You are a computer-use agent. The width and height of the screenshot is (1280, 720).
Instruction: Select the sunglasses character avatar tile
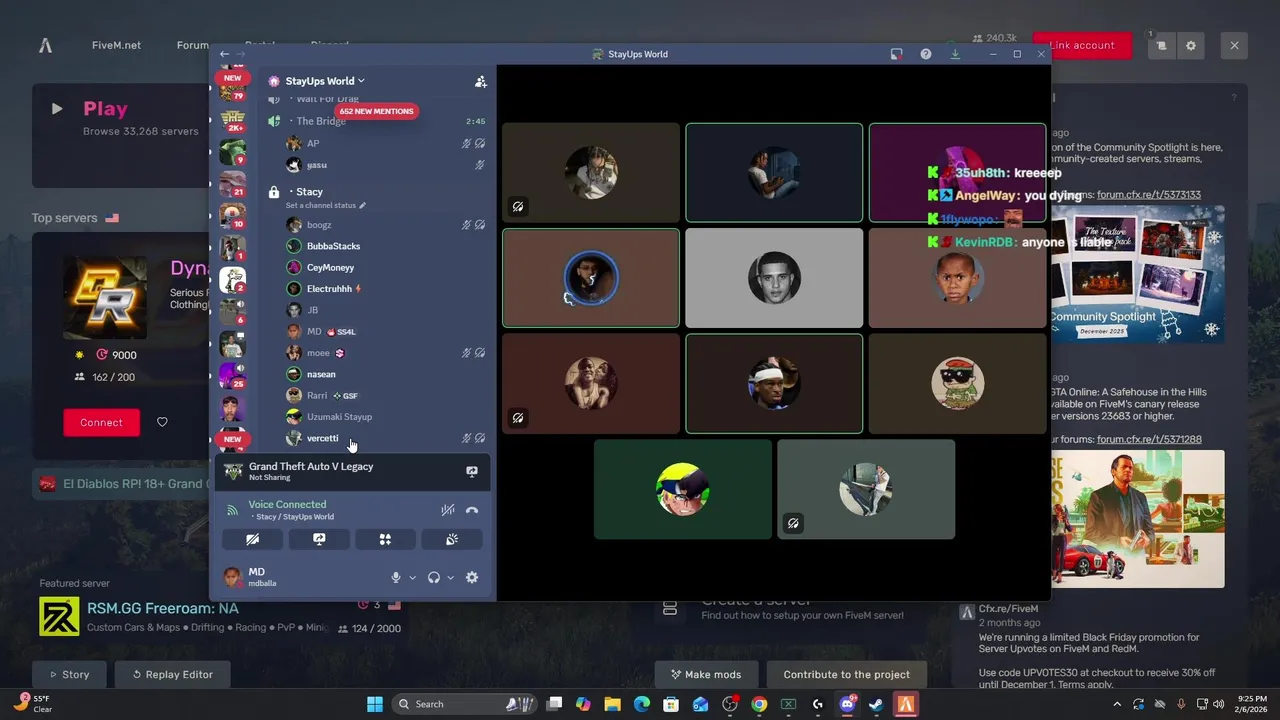click(957, 384)
